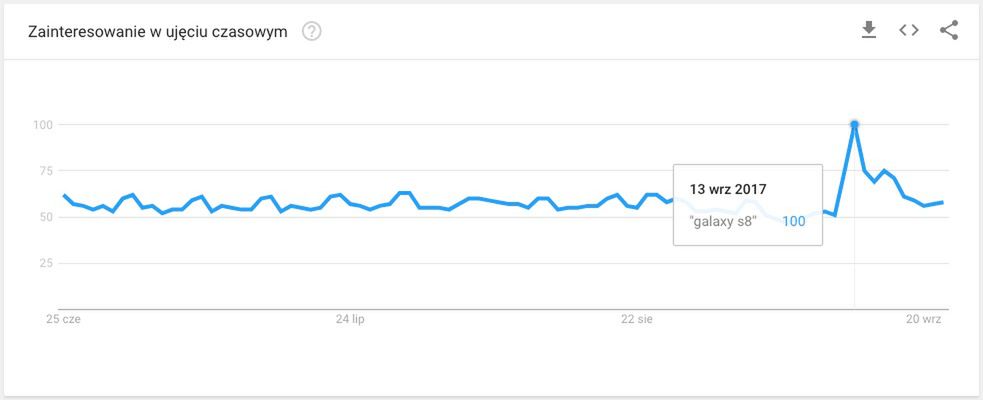Screen dimensions: 983x400
Task: Click the share icon
Action: point(949,31)
